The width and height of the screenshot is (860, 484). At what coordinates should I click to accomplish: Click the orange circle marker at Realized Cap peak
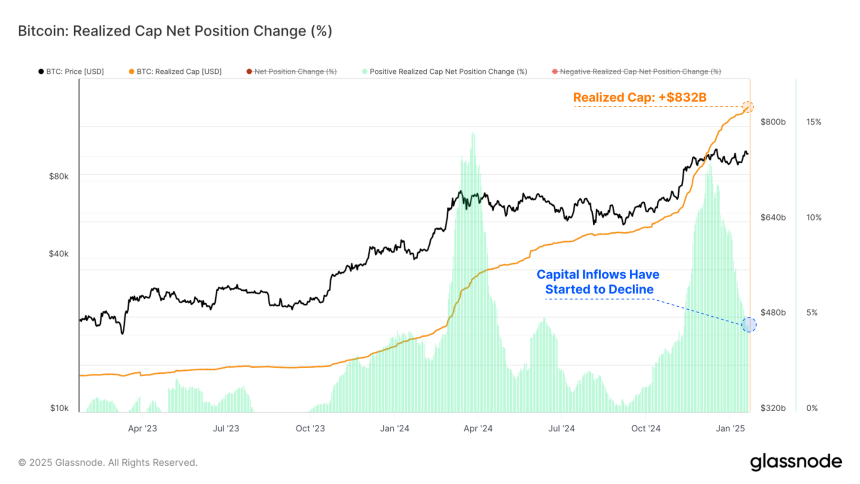tap(748, 106)
